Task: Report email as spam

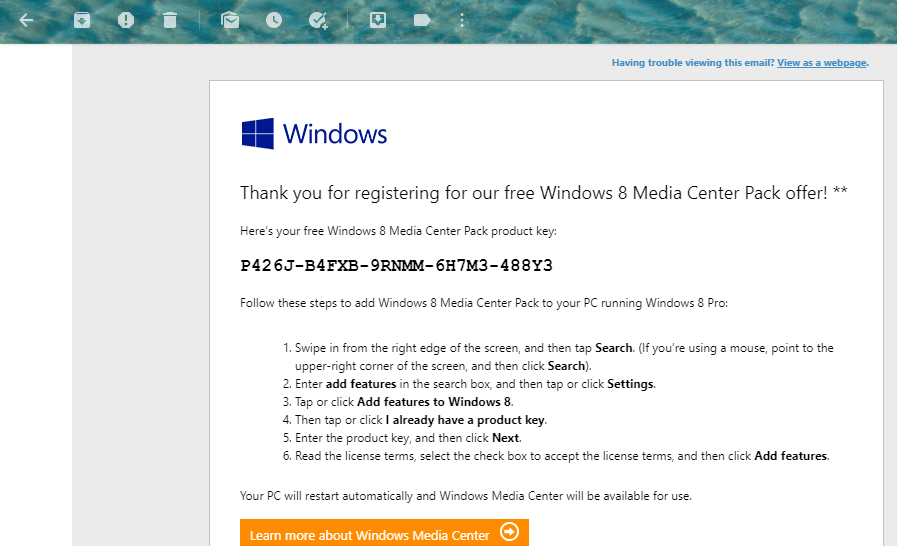Action: tap(126, 21)
